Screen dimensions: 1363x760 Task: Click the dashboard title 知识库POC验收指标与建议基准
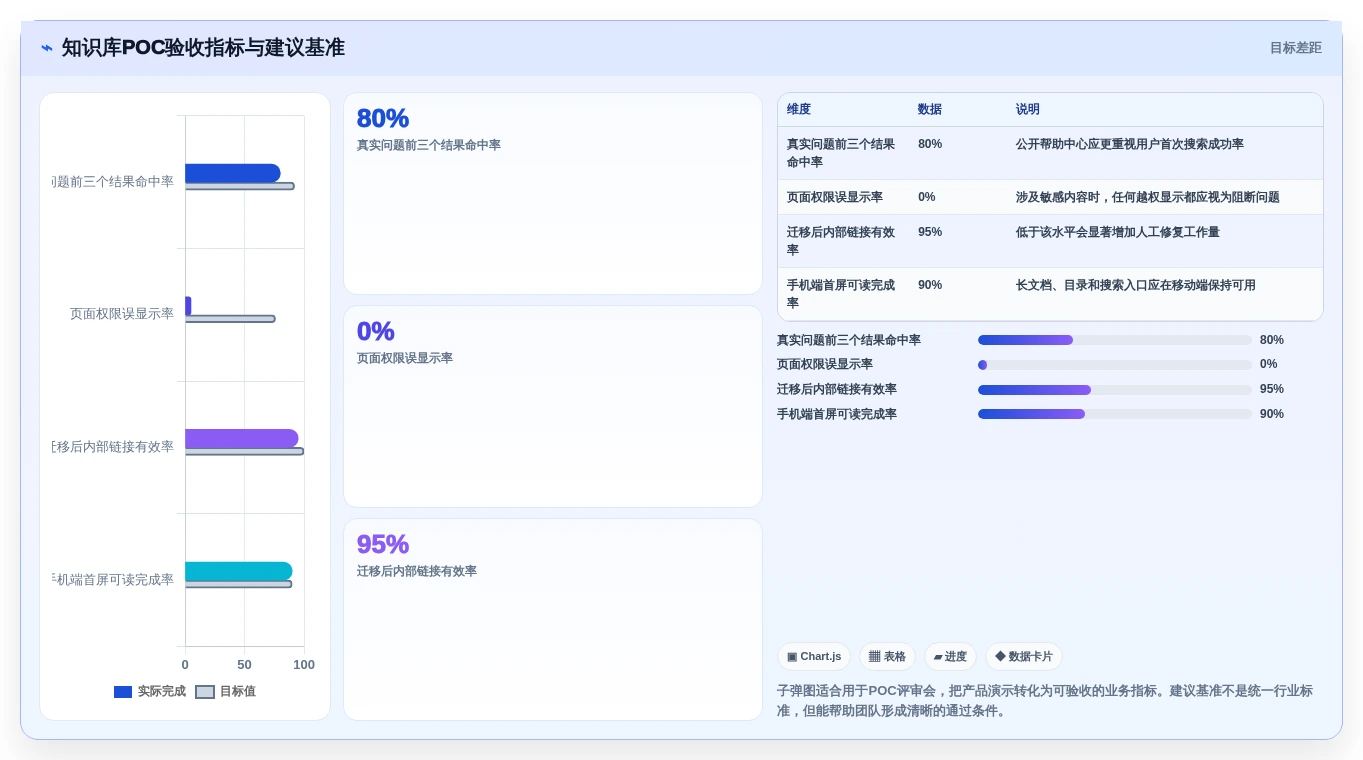203,48
